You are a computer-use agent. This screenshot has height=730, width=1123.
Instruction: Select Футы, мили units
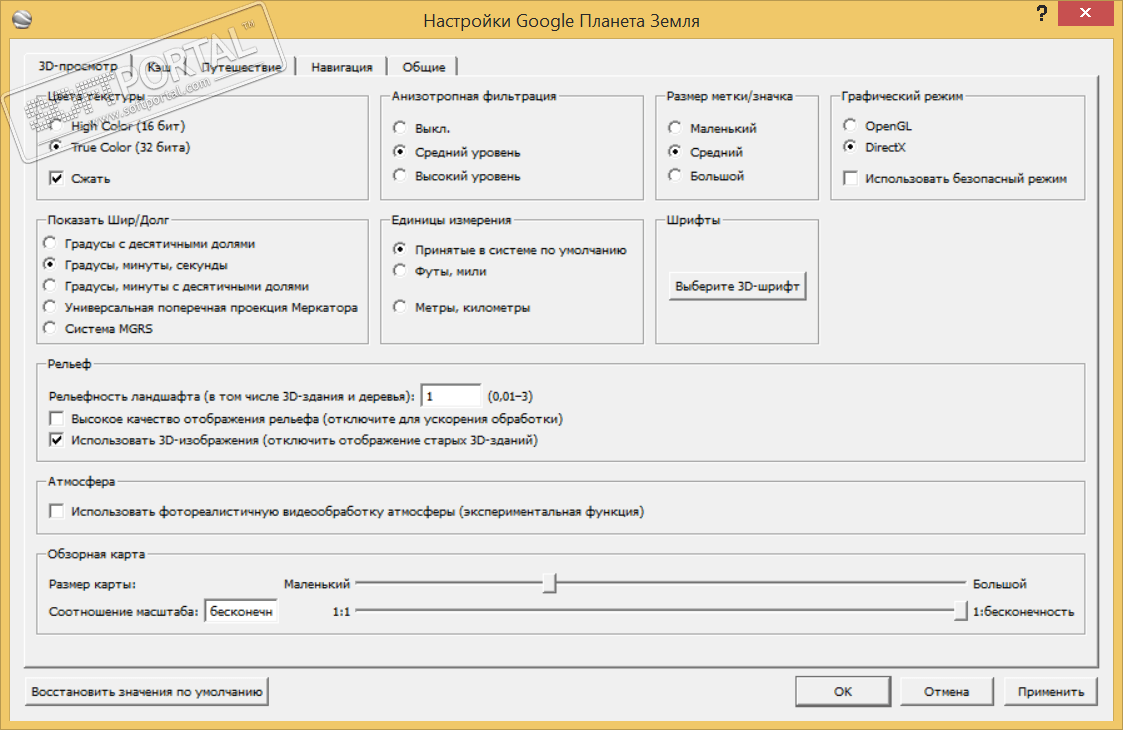pyautogui.click(x=440, y=271)
